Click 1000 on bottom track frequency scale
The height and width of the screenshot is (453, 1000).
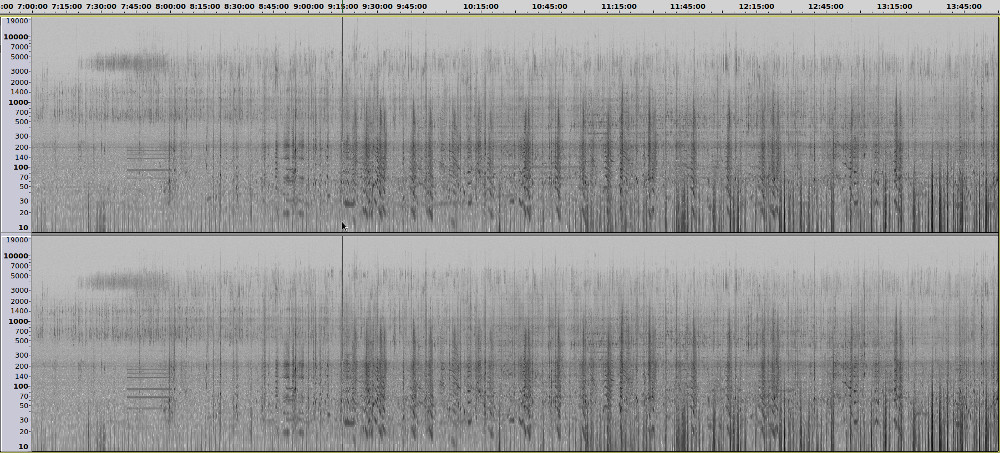(x=20, y=321)
